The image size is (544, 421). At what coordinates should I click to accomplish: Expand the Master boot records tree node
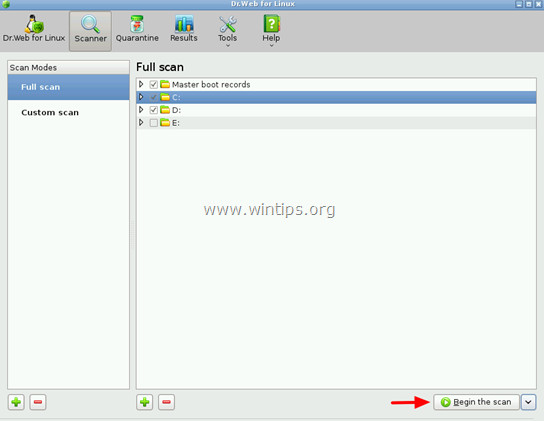(141, 84)
